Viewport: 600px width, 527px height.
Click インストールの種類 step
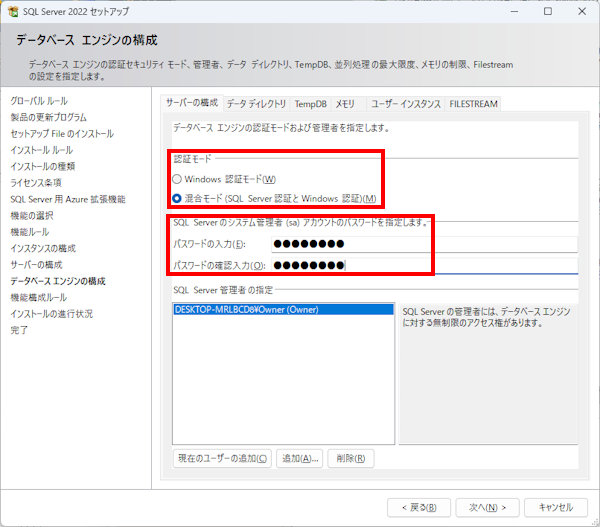(x=42, y=166)
